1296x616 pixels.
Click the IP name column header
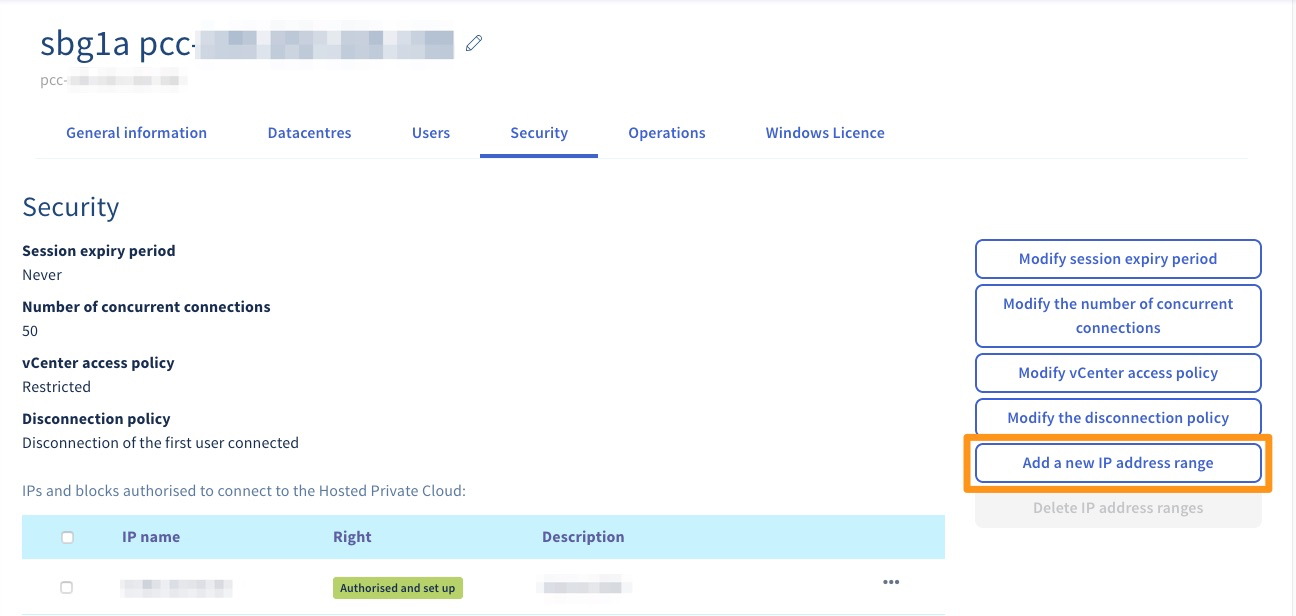pyautogui.click(x=150, y=537)
